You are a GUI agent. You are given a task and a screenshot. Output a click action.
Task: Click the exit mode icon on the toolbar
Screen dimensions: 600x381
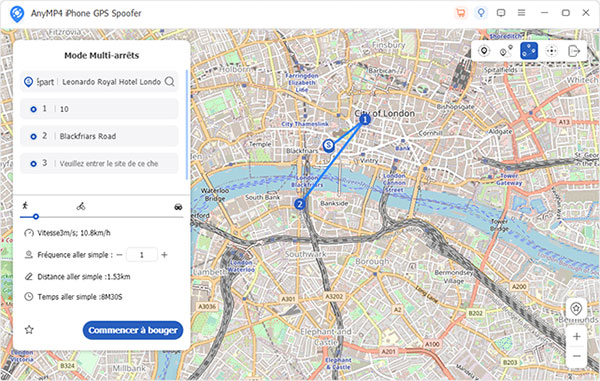click(574, 51)
